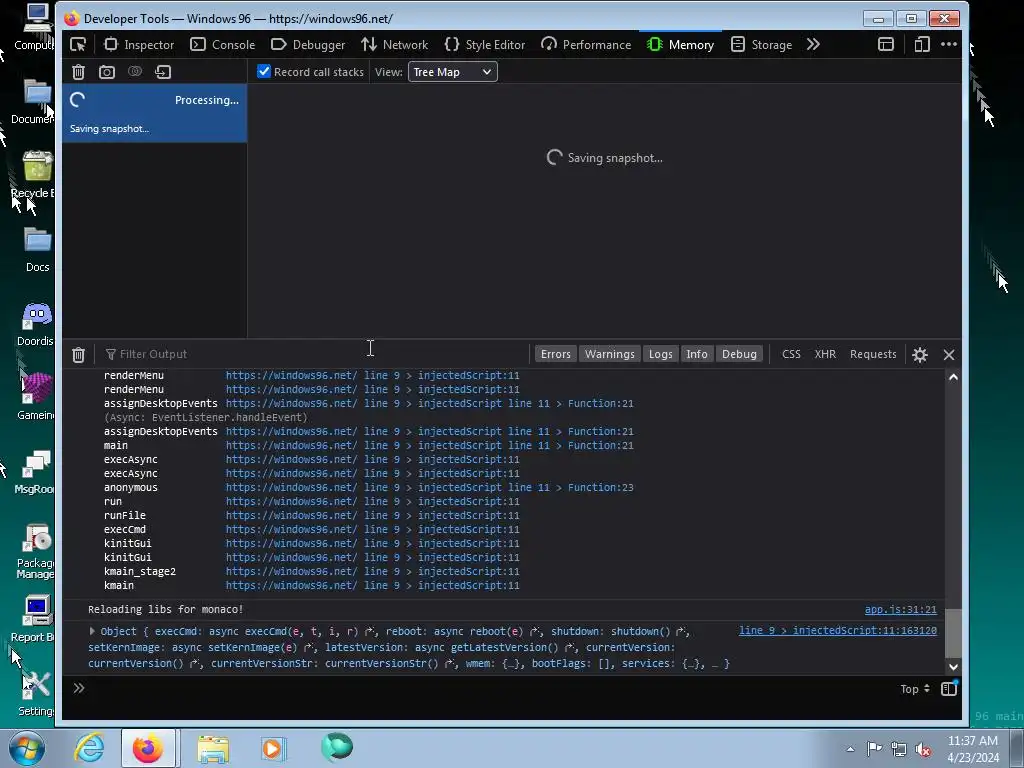Open File Explorer from taskbar
1024x768 pixels.
click(213, 748)
